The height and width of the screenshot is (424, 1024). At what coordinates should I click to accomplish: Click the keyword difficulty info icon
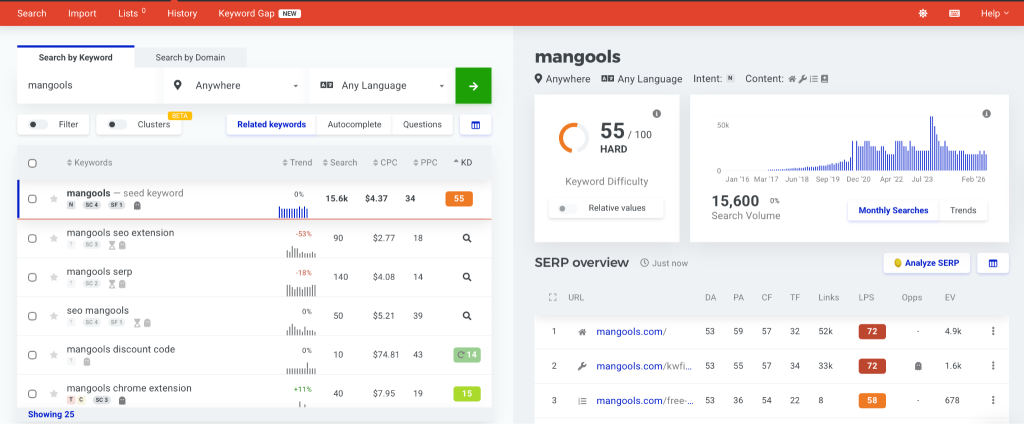(x=657, y=114)
